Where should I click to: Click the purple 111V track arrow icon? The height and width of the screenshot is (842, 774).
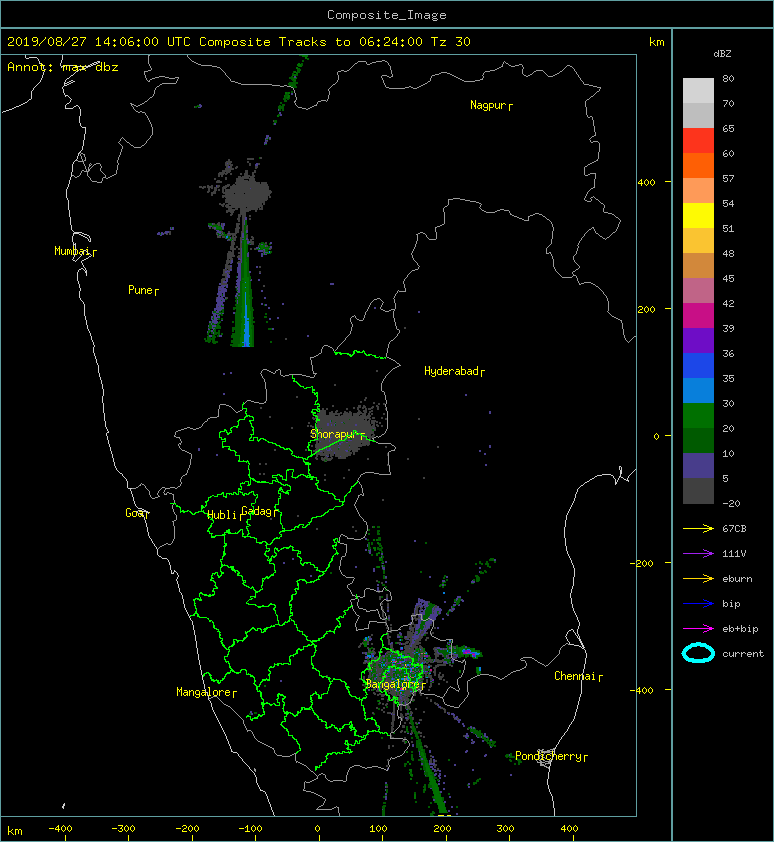click(x=698, y=554)
